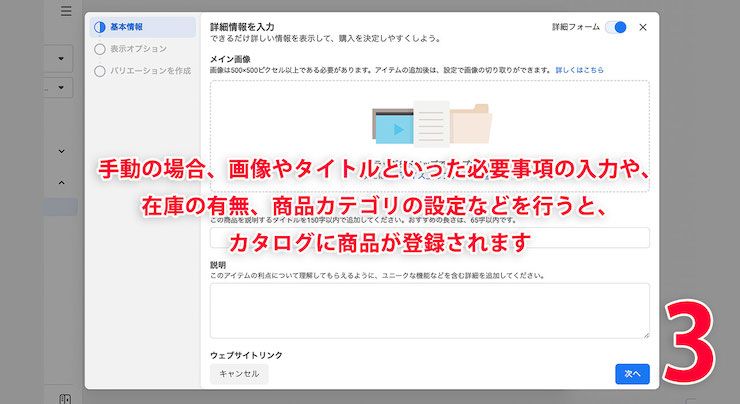Screen dimensions: 740x404
Task: Select the 基本情報 step
Action: [x=143, y=27]
